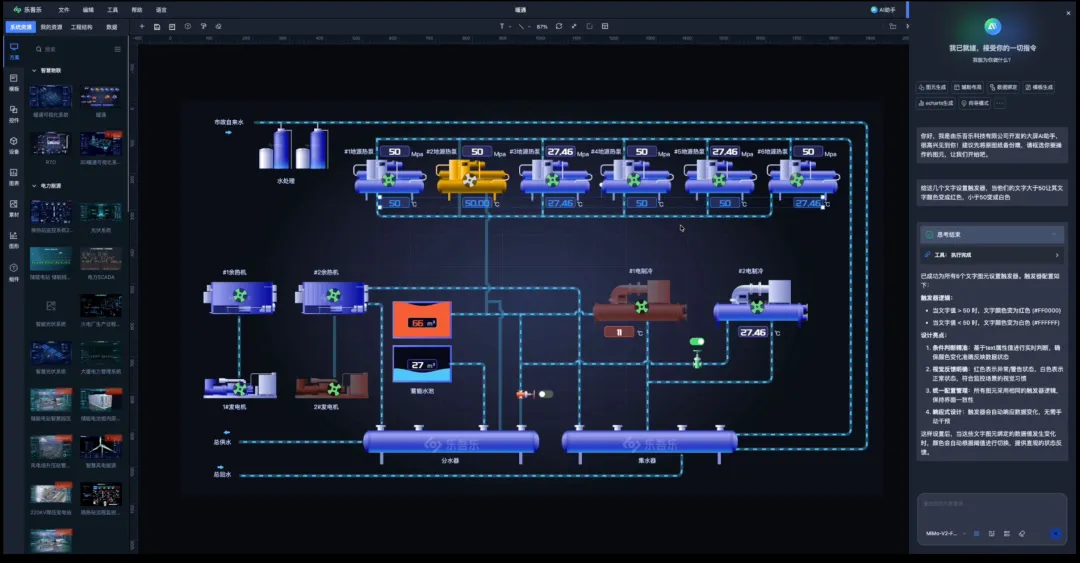
Task: Open the AI助手 button
Action: pos(883,10)
